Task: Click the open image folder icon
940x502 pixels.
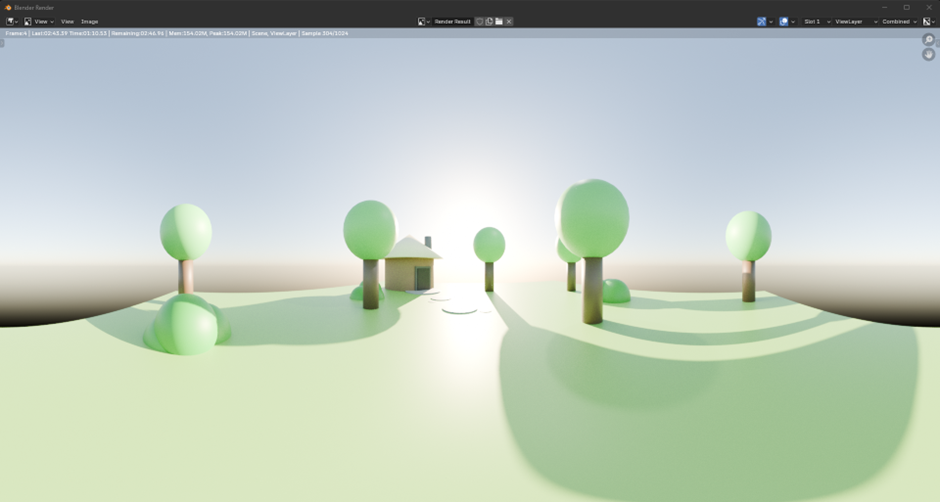Action: 499,21
